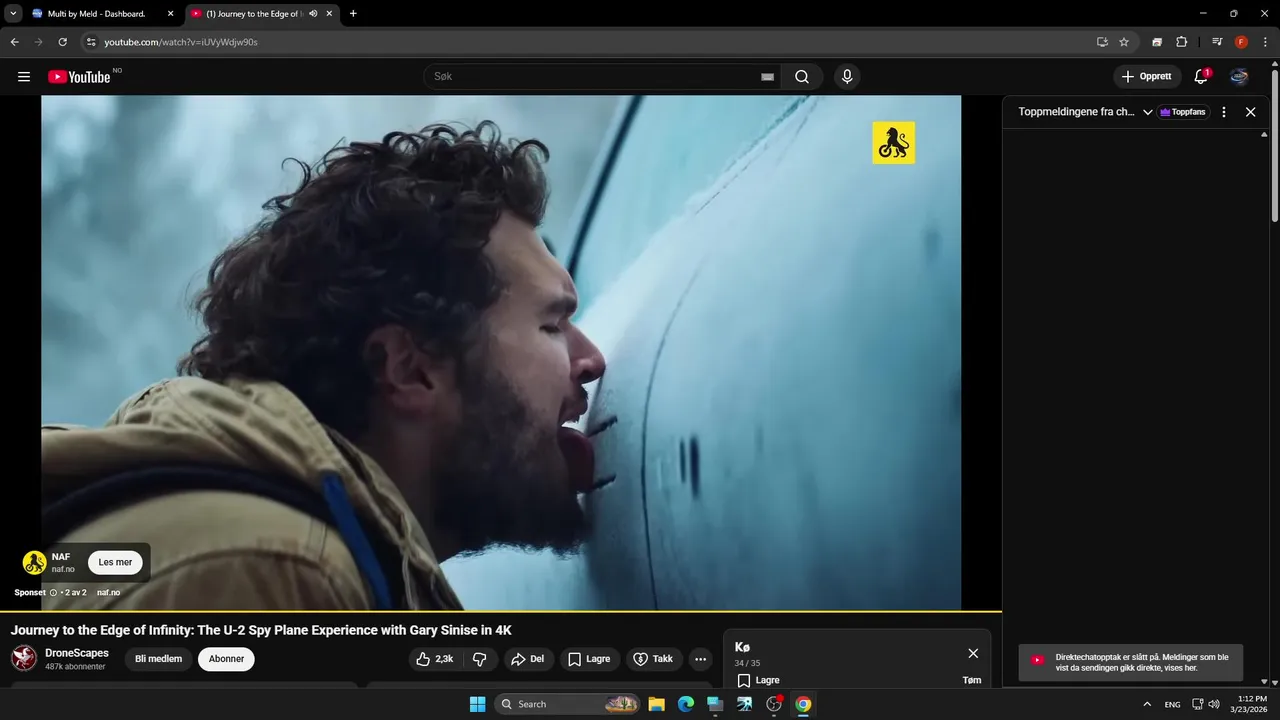Install the app via the address bar icon
This screenshot has height=720, width=1280.
click(x=1102, y=42)
